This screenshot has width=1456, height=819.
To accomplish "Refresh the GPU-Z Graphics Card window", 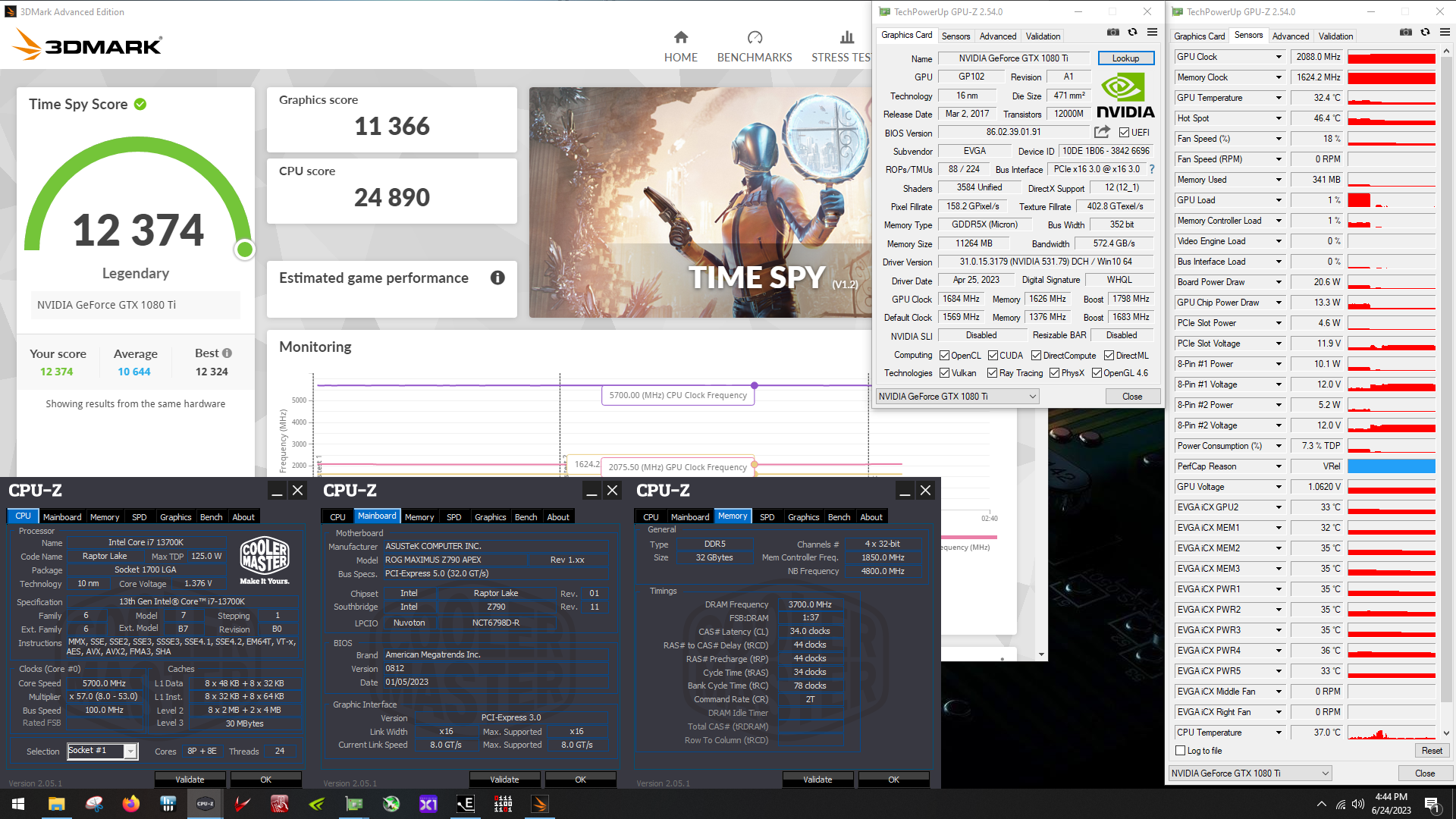I will 1132,33.
